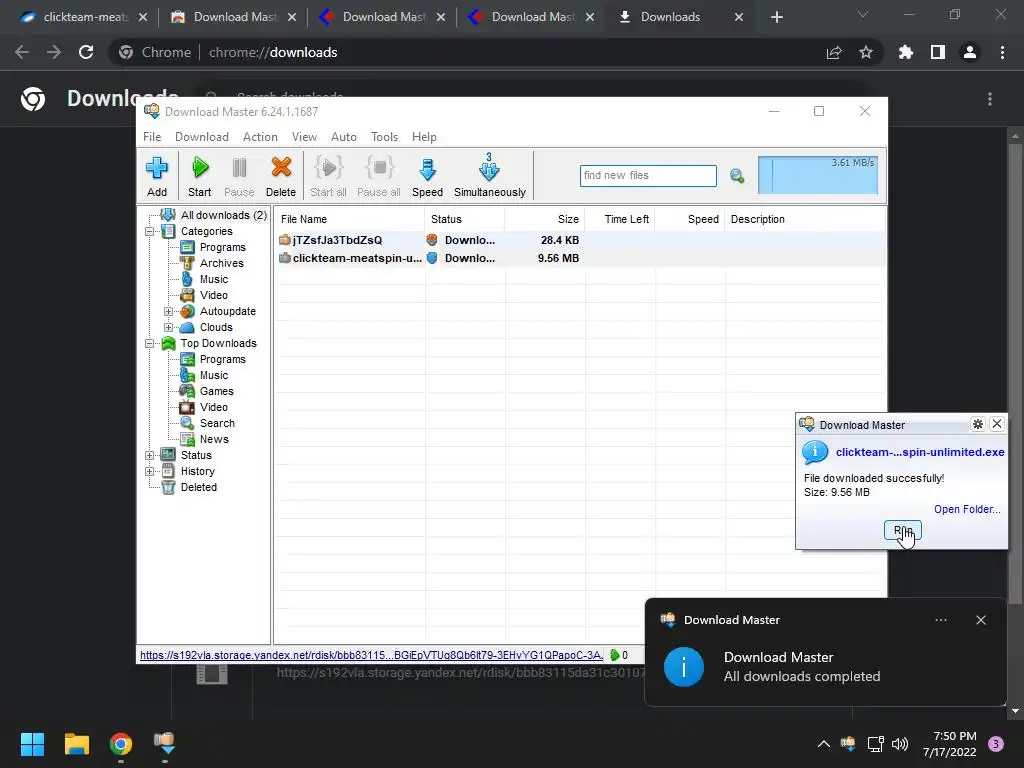Select All downloads (2) in the tree
1024x768 pixels.
pyautogui.click(x=223, y=215)
